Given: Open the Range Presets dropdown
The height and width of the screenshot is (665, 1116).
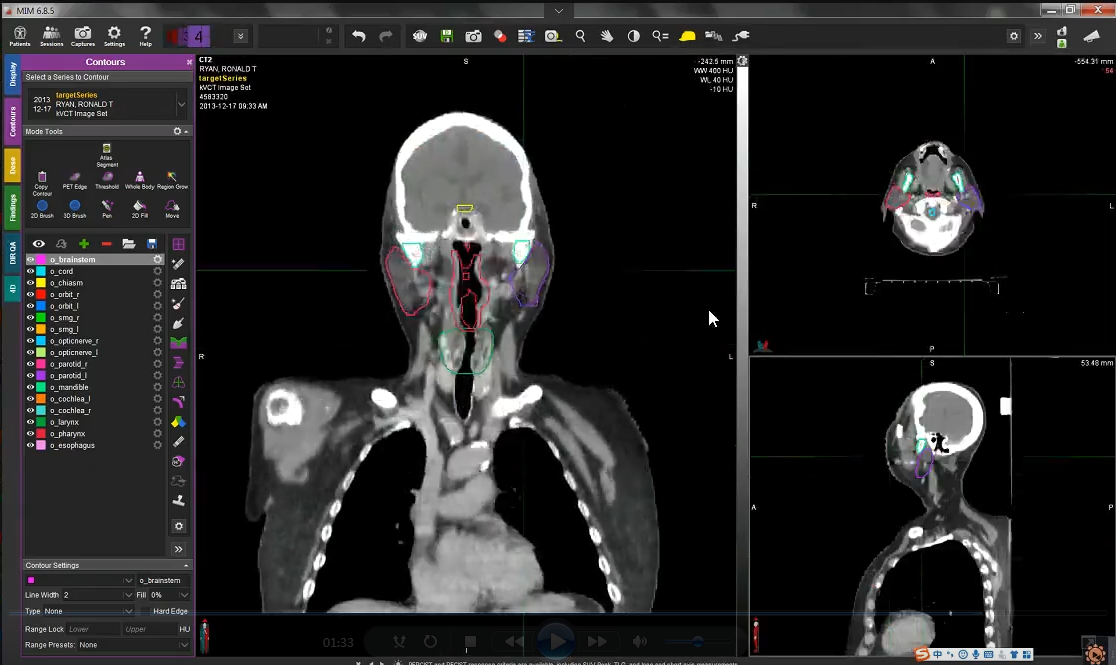Looking at the screenshot, I should pyautogui.click(x=183, y=645).
